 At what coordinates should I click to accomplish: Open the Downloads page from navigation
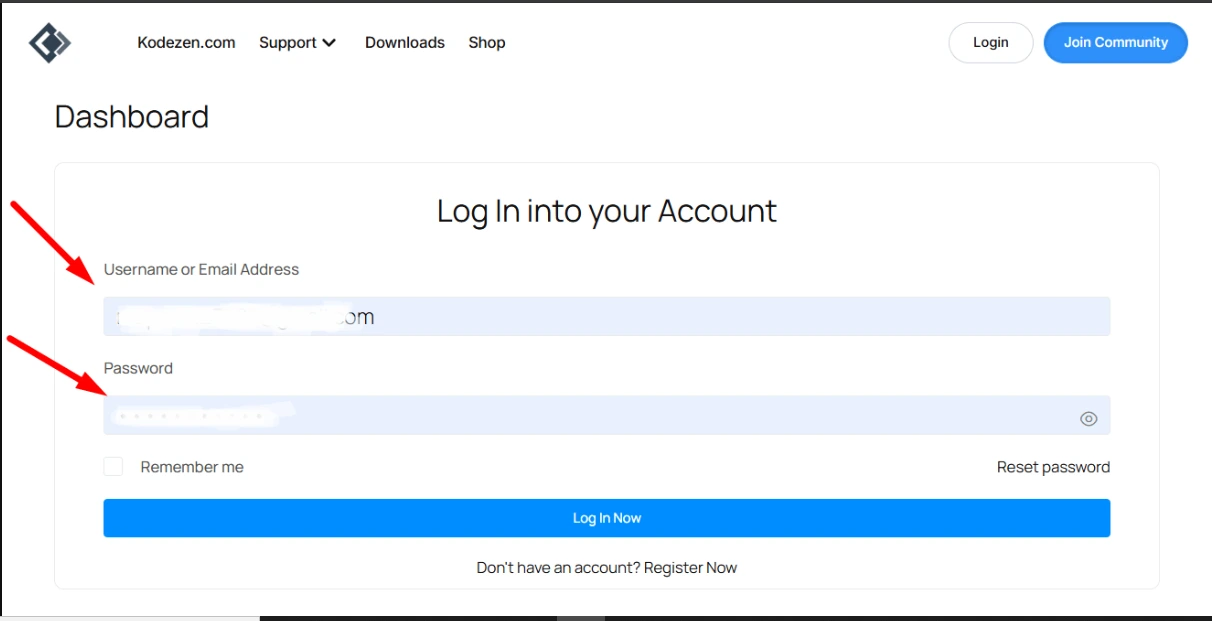(405, 42)
